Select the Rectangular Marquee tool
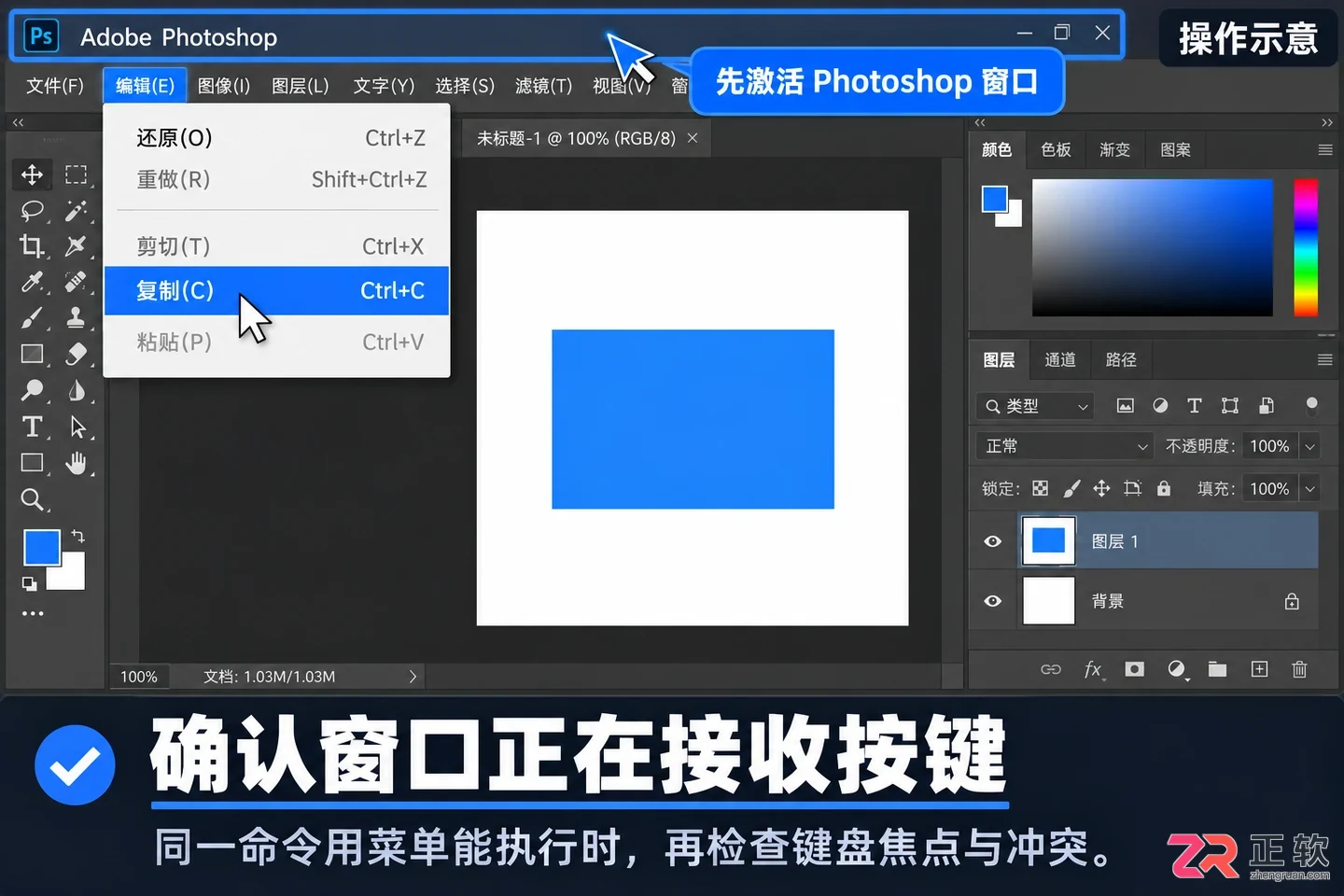Screen dimensions: 1344x896 [76, 175]
